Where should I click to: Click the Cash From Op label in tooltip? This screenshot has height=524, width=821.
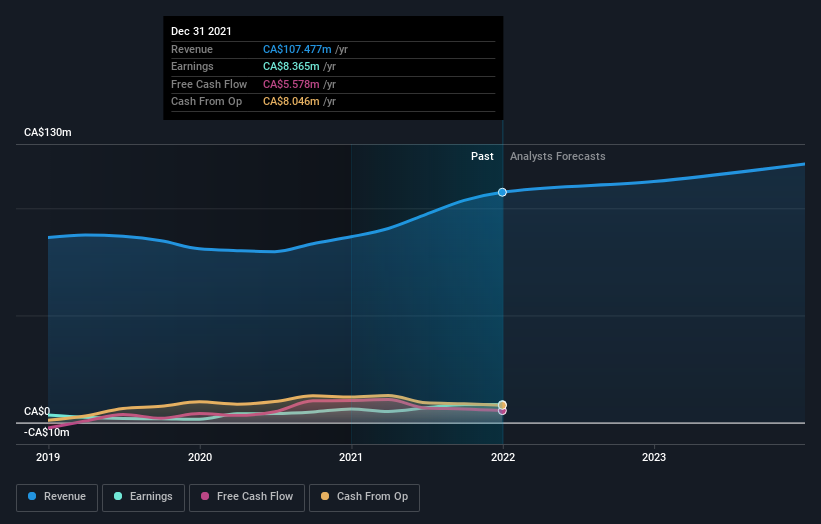point(206,102)
